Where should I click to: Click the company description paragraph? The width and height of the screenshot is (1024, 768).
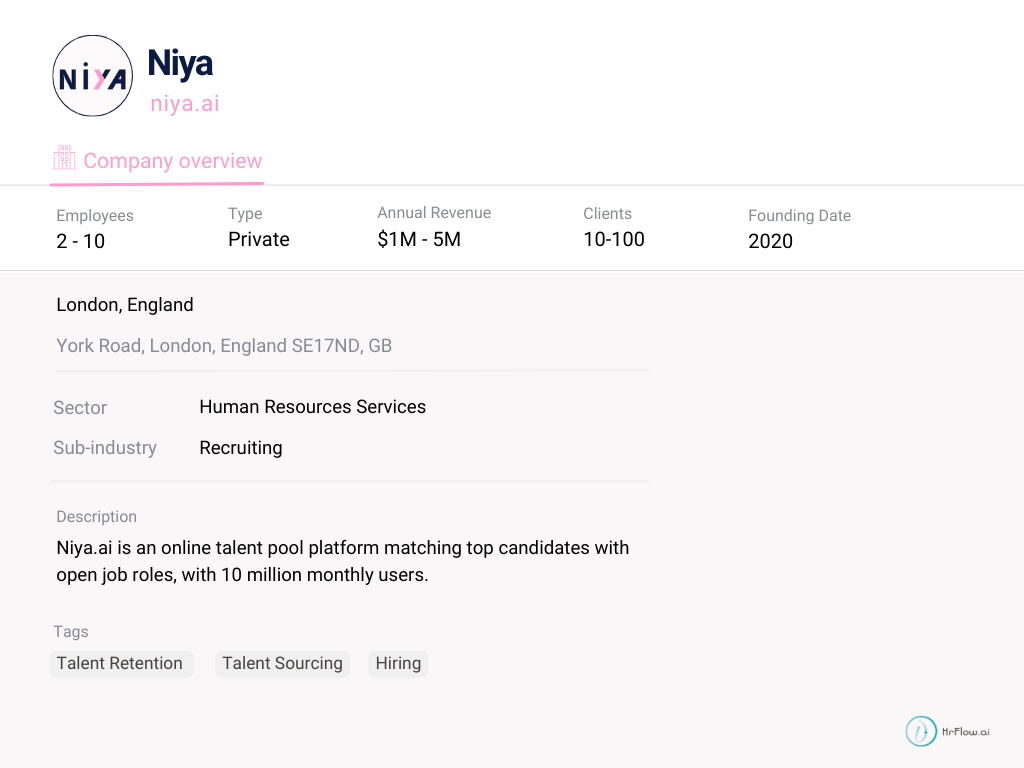coord(342,561)
